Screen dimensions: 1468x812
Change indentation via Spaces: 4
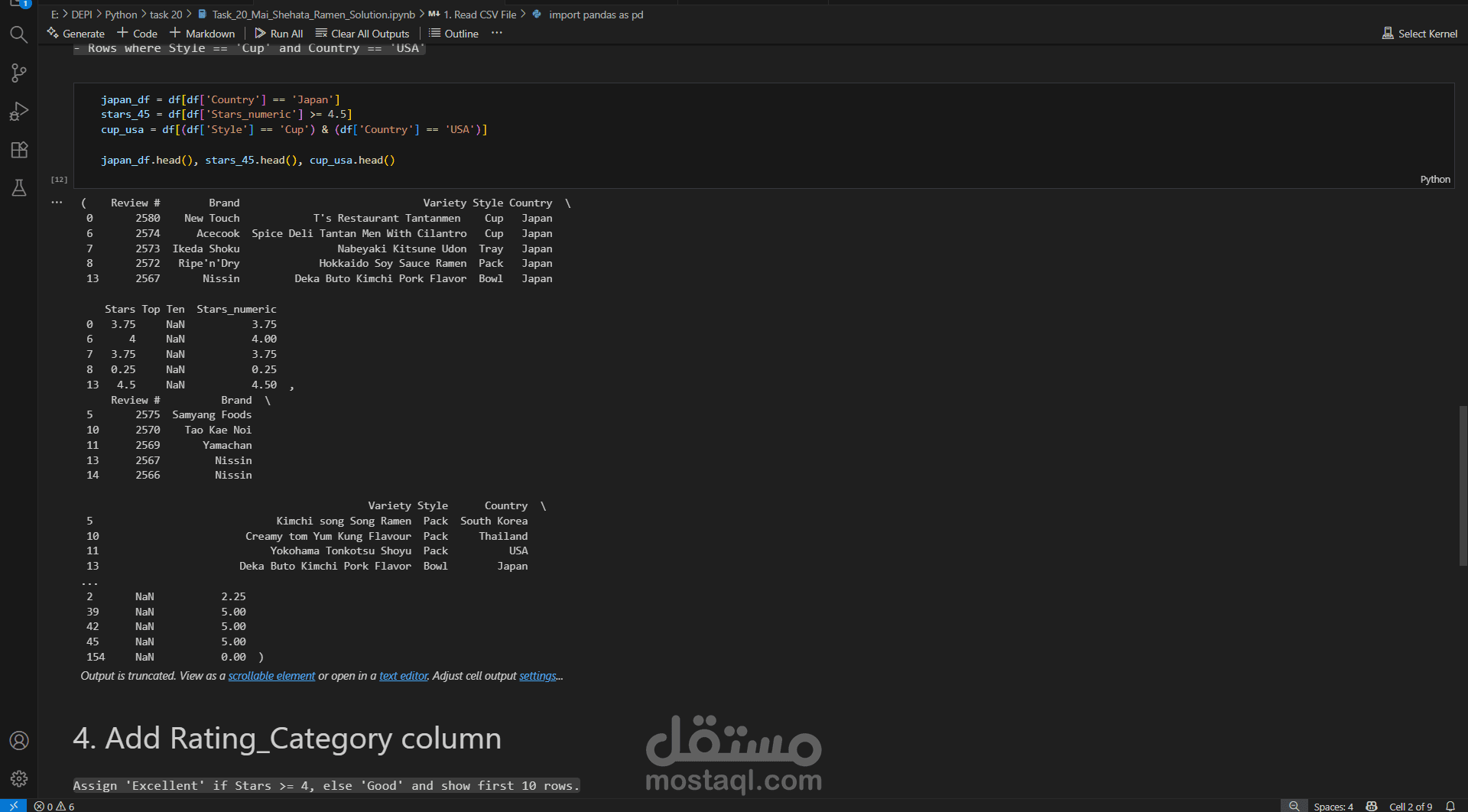point(1333,806)
